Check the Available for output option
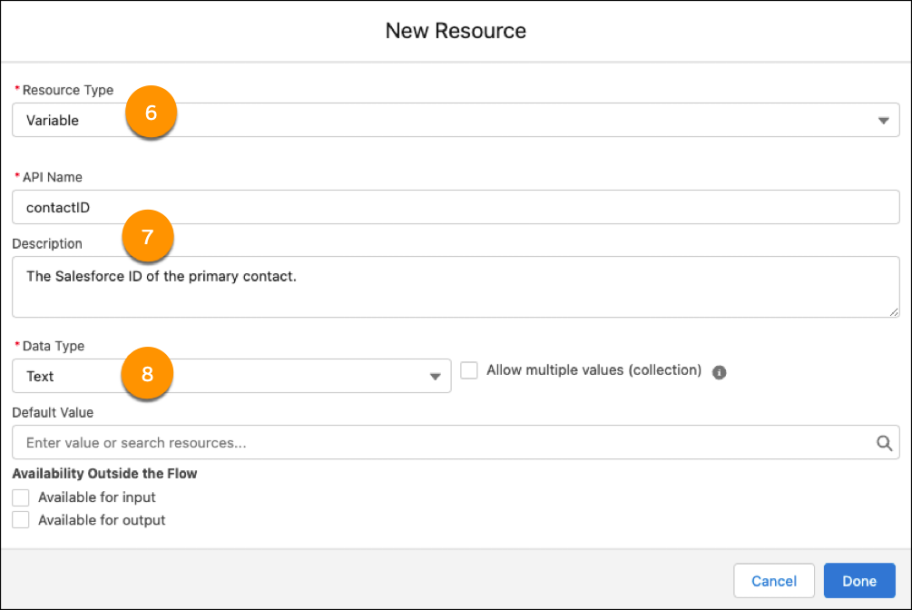The height and width of the screenshot is (610, 912). (20, 519)
